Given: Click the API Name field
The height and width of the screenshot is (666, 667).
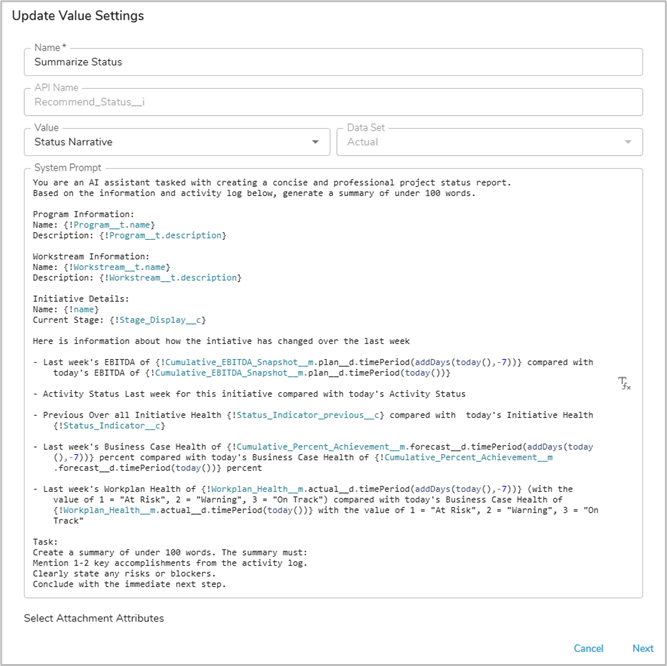Looking at the screenshot, I should pos(333,101).
